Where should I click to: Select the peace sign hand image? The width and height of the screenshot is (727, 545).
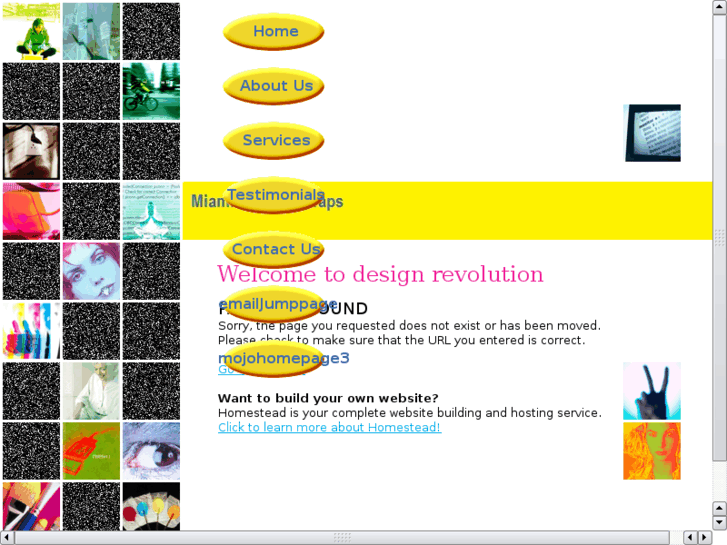(x=652, y=391)
